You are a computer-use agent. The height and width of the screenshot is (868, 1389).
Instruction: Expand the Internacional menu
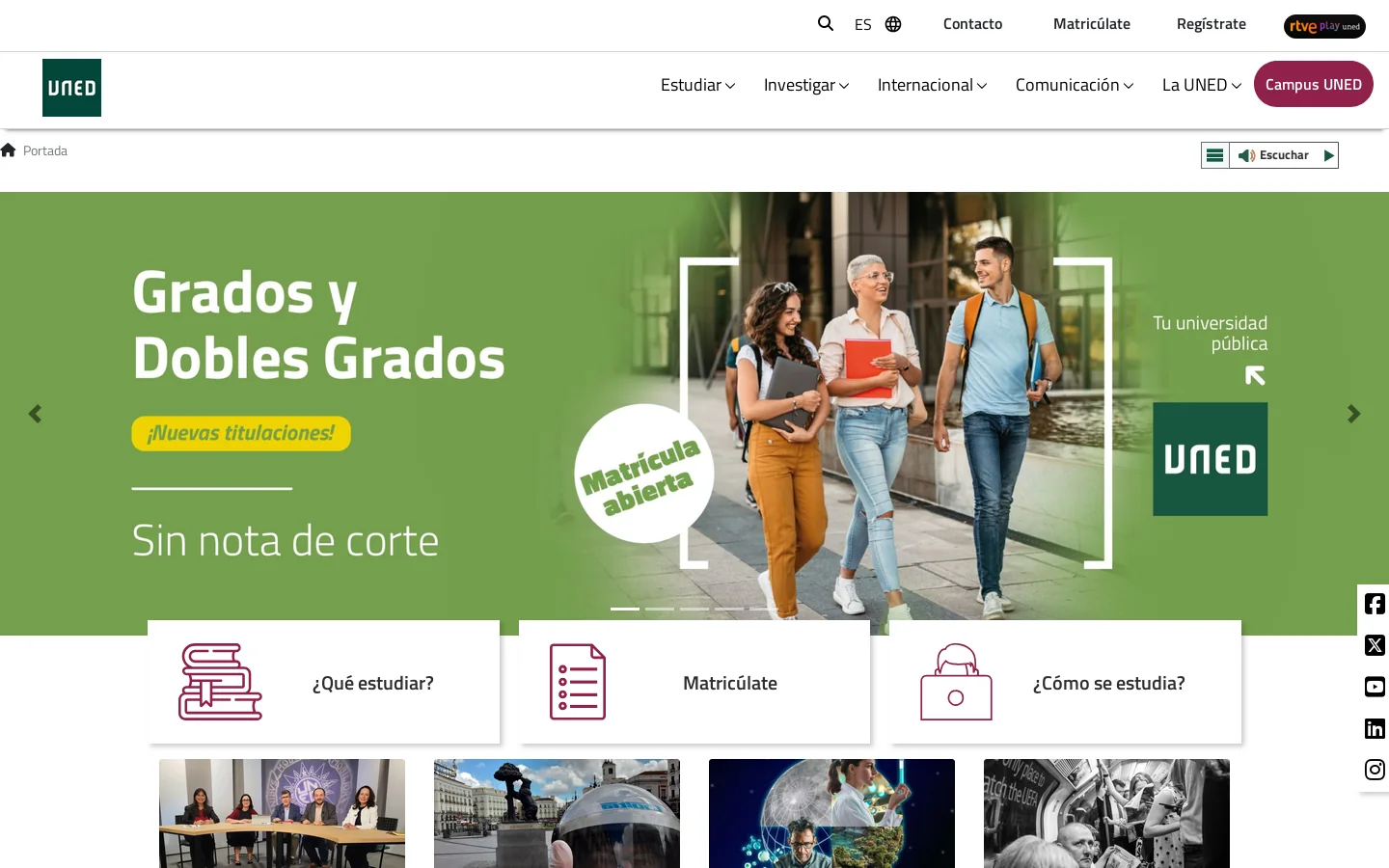pos(933,85)
